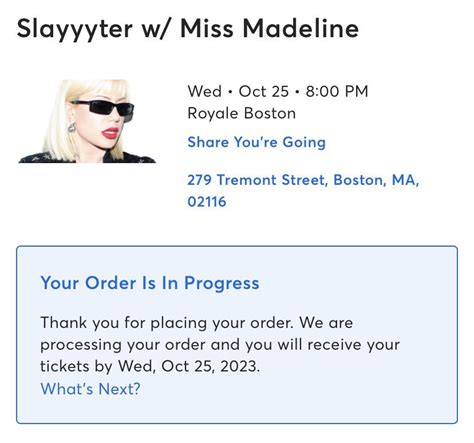Click the Slayyyter w/ Miss Madeline title
This screenshot has width=474, height=443.
click(x=188, y=29)
